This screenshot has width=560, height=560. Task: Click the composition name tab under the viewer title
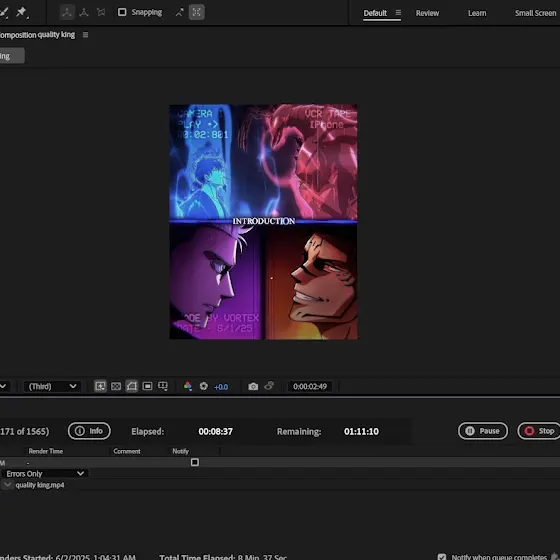tap(12, 56)
